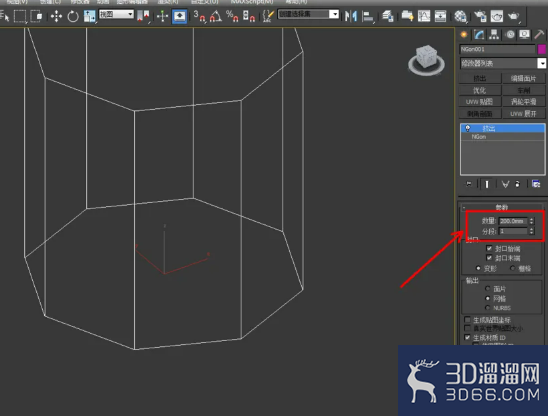Open the Graphite ribbon toggle icon

(x=407, y=16)
